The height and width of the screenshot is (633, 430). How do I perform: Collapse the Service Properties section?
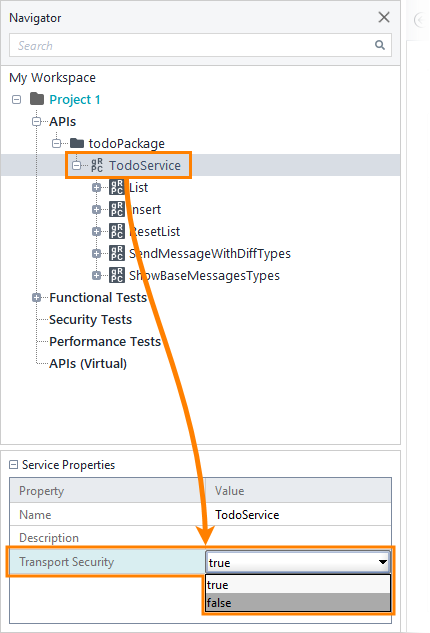[x=14, y=465]
